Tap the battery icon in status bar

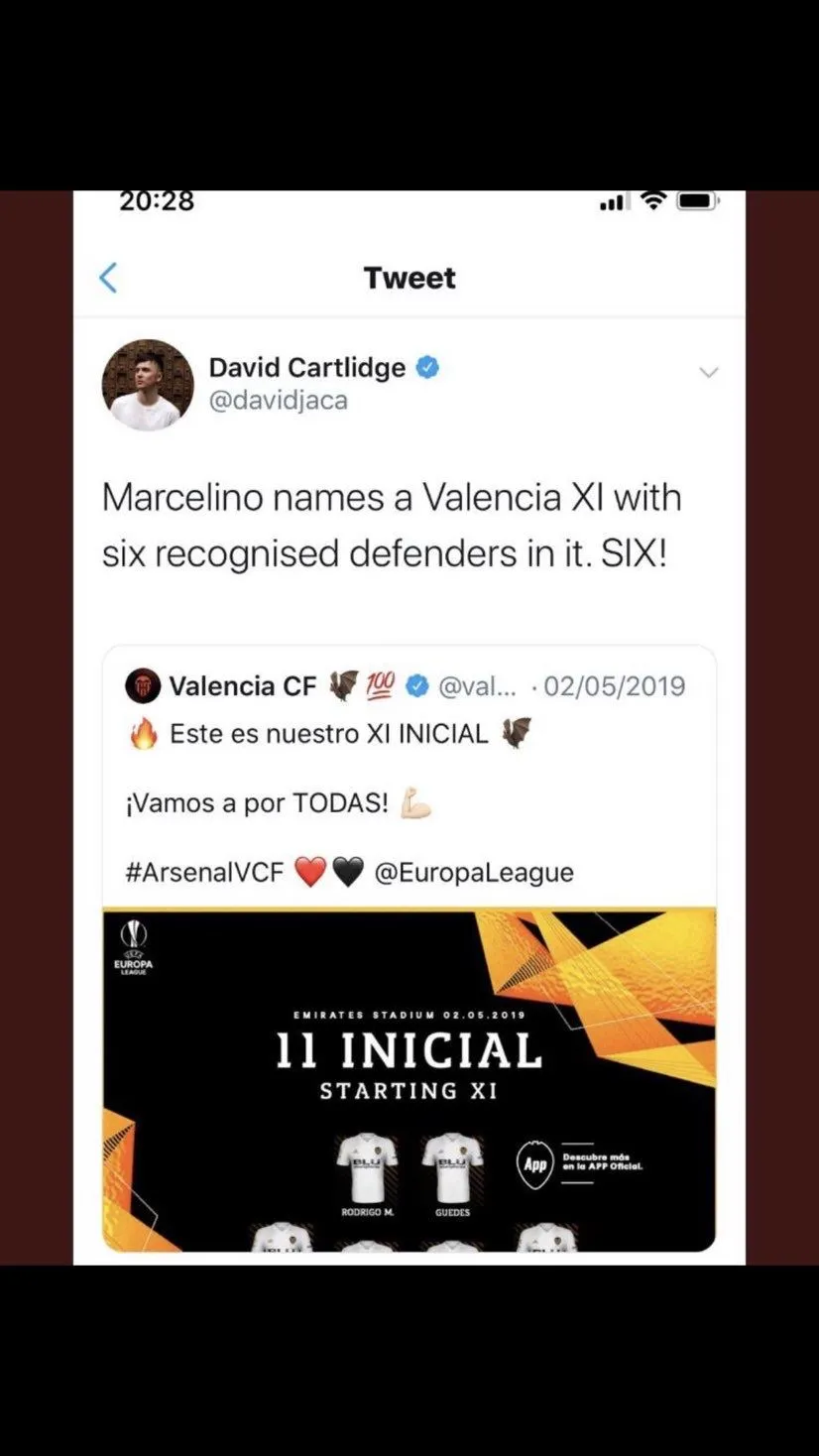[698, 201]
